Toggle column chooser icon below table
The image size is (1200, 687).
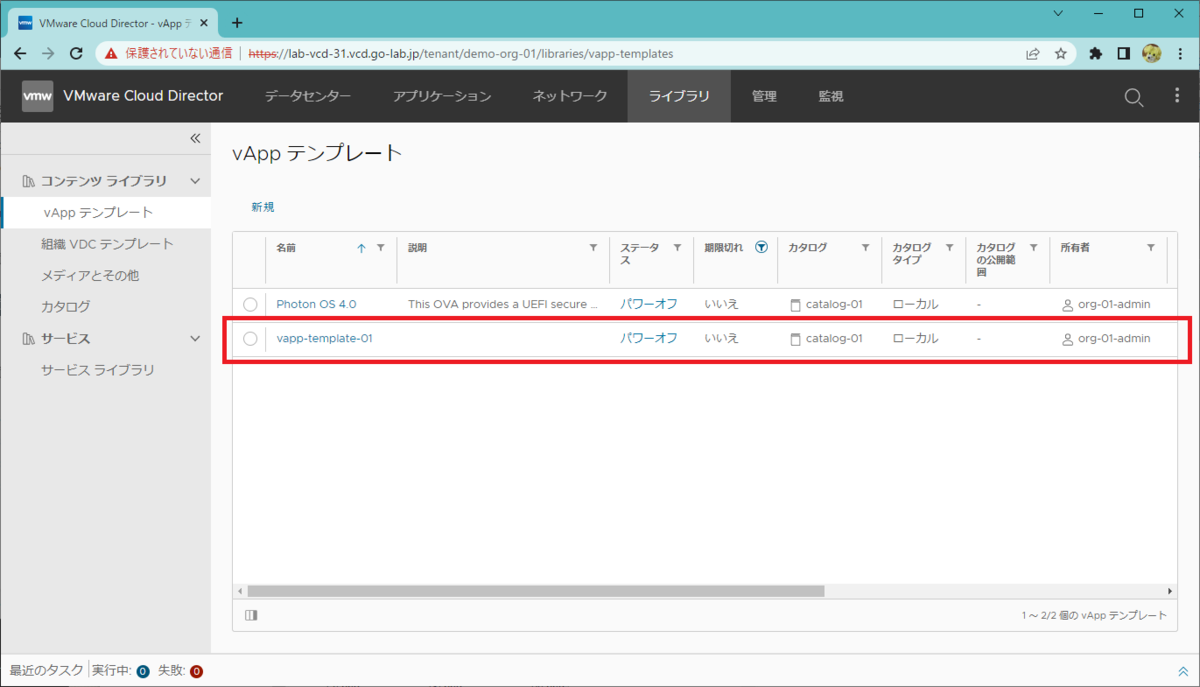tap(250, 615)
